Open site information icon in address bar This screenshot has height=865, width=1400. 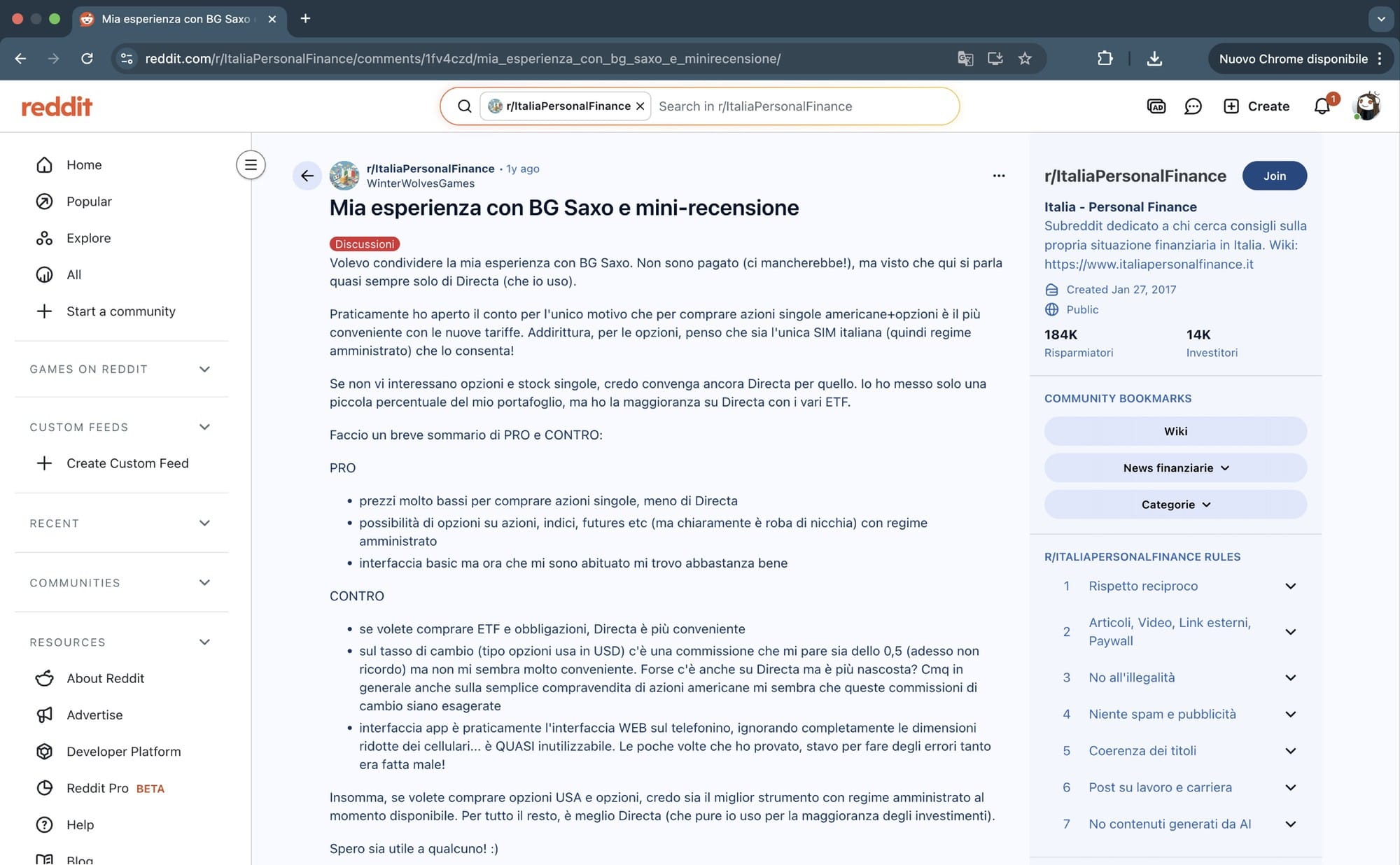[x=127, y=59]
